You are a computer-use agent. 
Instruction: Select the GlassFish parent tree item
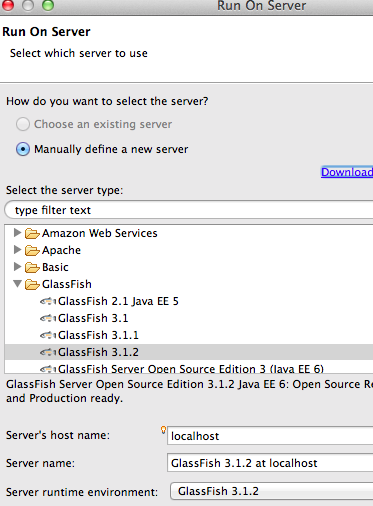pos(67,284)
